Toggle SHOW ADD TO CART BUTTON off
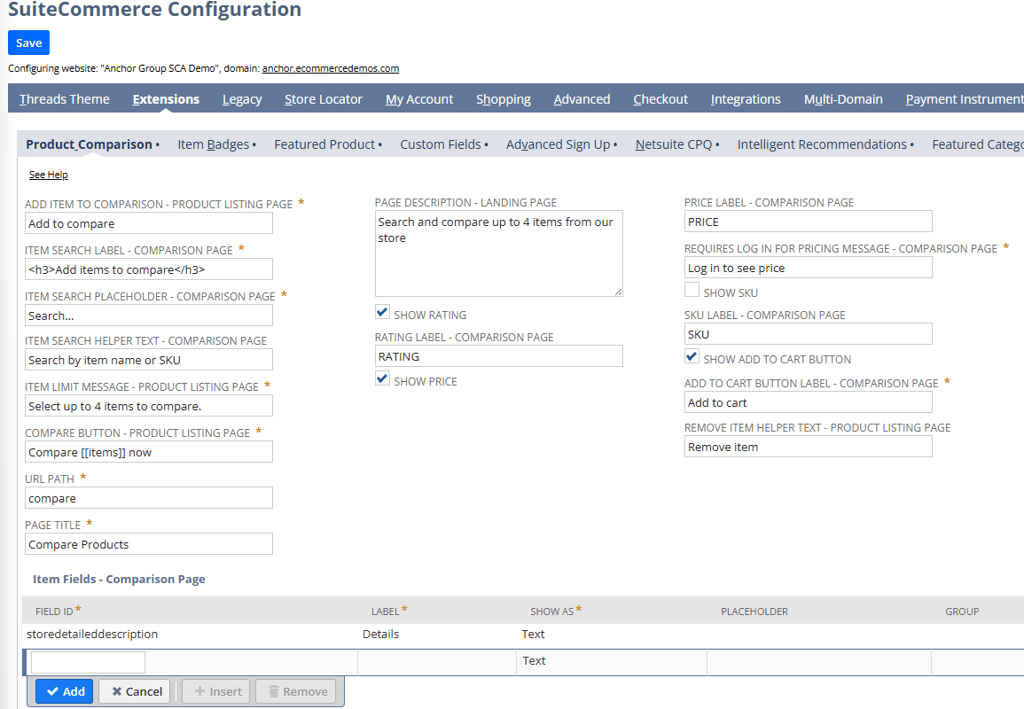The image size is (1024, 709). pyautogui.click(x=692, y=358)
